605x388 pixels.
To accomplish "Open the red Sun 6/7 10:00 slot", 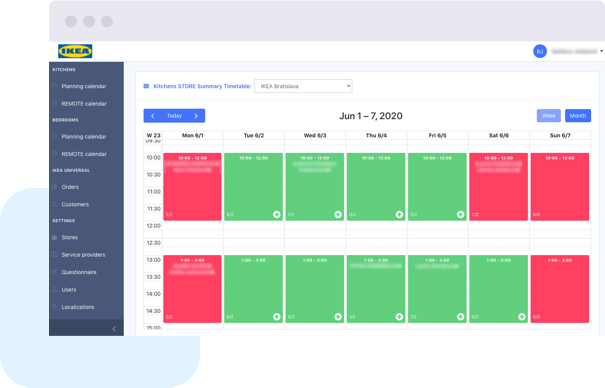I will click(560, 187).
